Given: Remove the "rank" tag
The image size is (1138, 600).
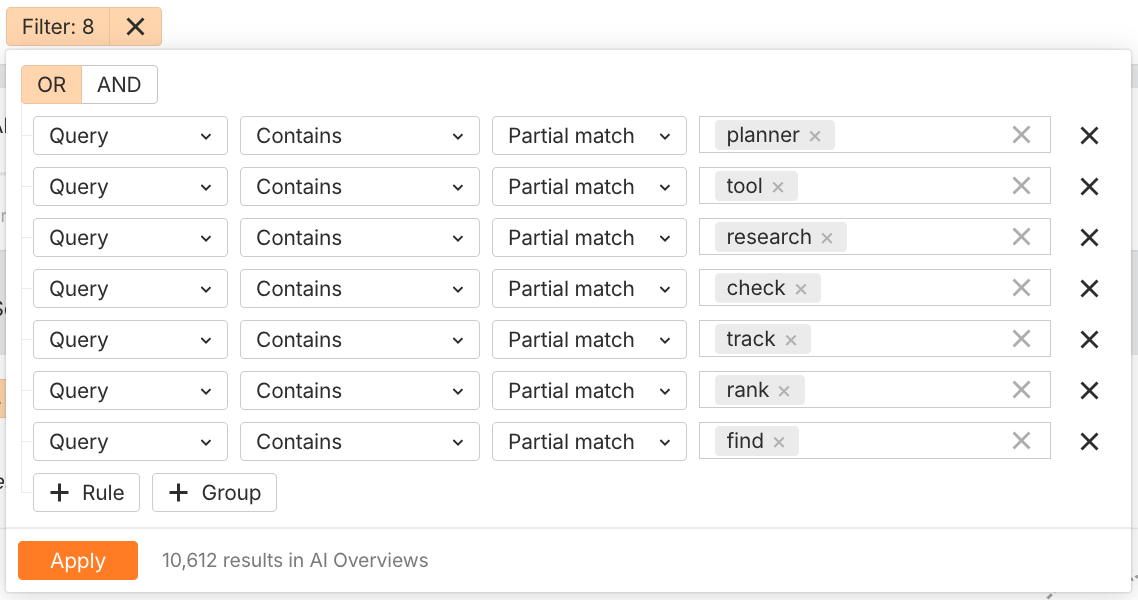Looking at the screenshot, I should pos(784,390).
